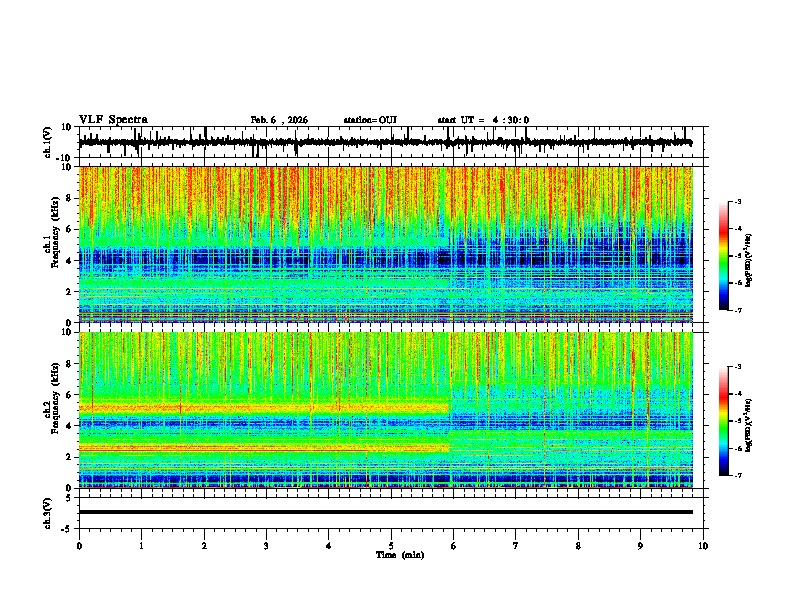Click the last time tick label "10"

tap(703, 546)
